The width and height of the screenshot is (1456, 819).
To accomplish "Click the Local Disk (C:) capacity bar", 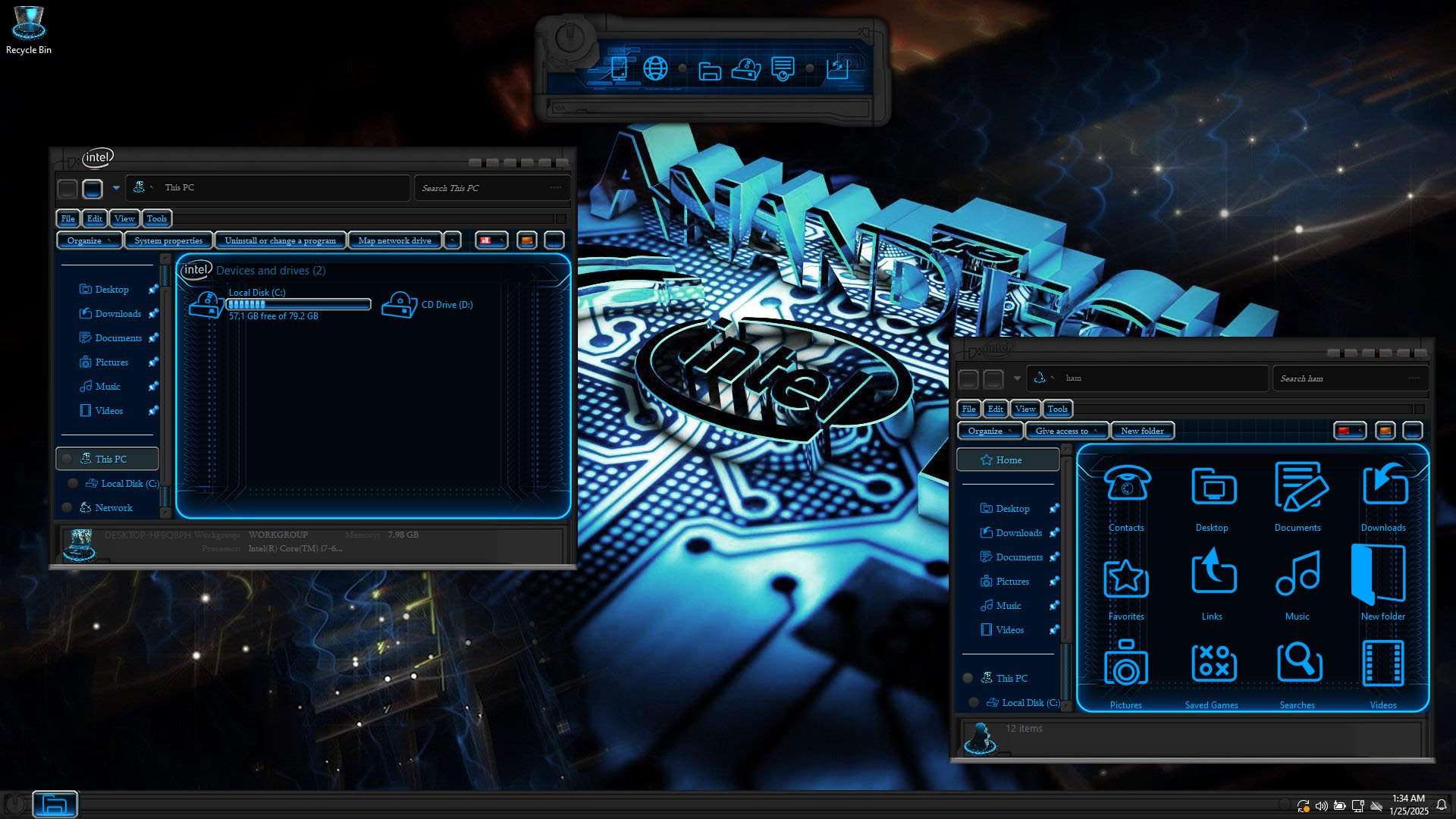I will 299,304.
